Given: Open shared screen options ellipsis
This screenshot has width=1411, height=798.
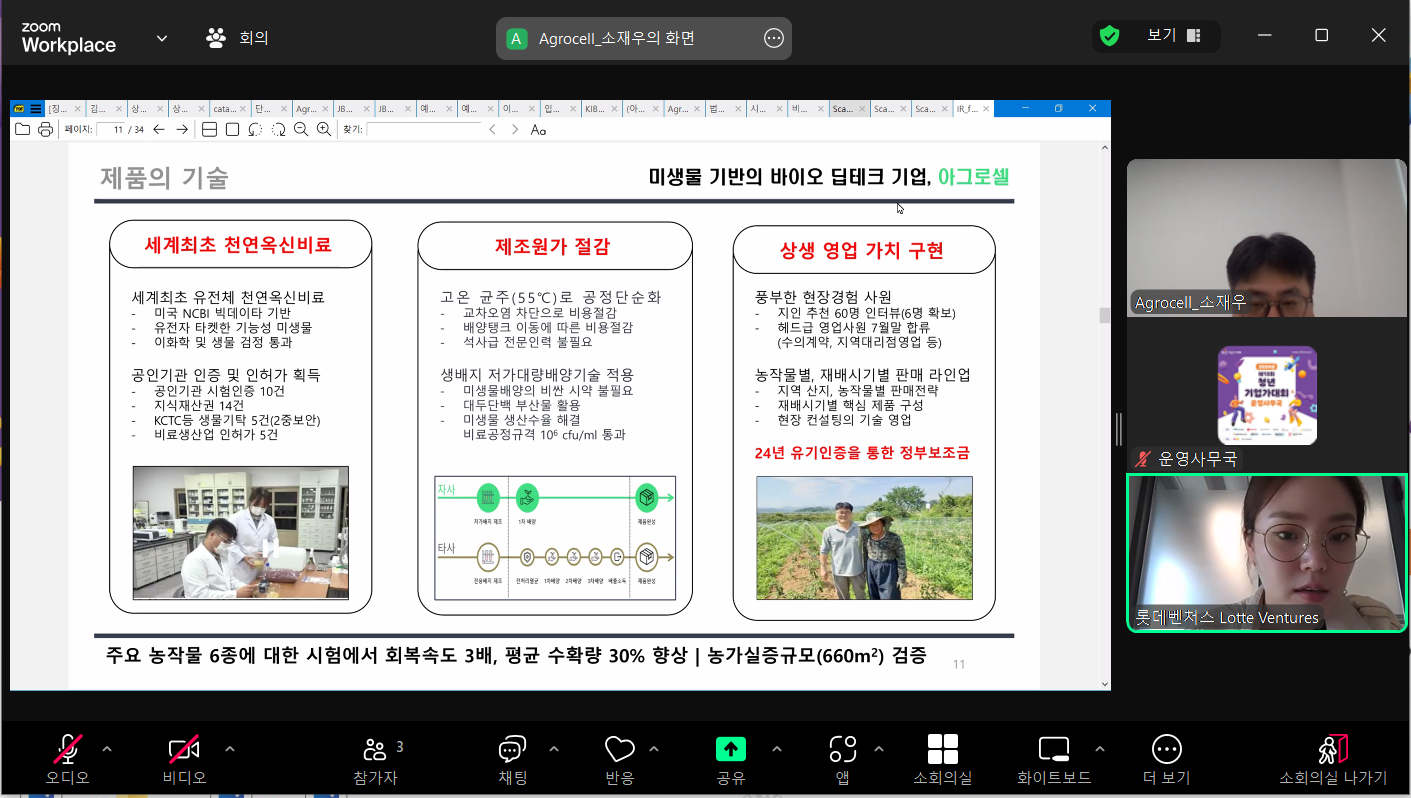Looking at the screenshot, I should 774,38.
